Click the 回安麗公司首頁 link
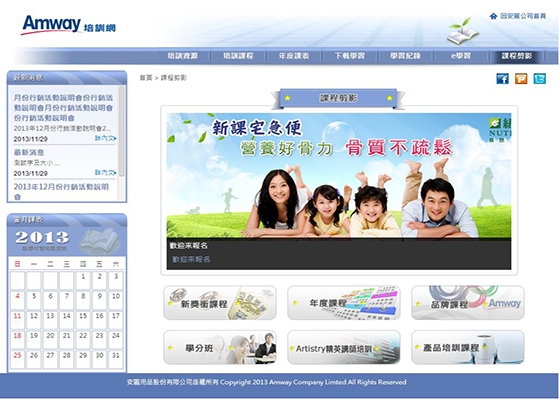 pyautogui.click(x=523, y=16)
